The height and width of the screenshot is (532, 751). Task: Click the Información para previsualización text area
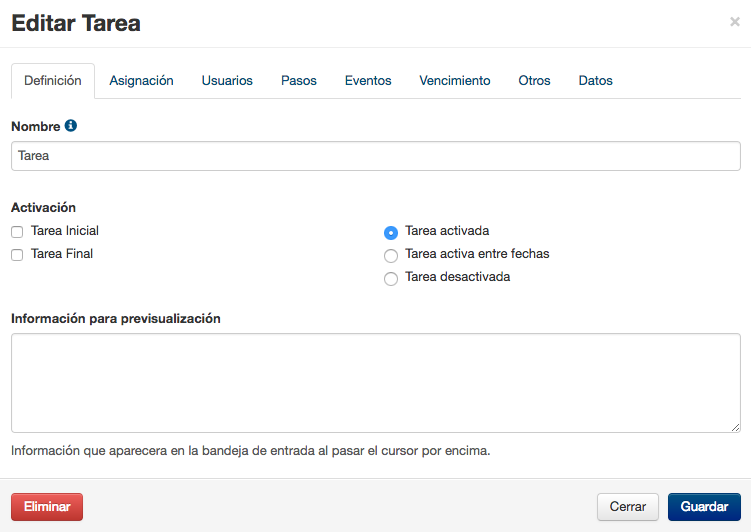(x=376, y=383)
